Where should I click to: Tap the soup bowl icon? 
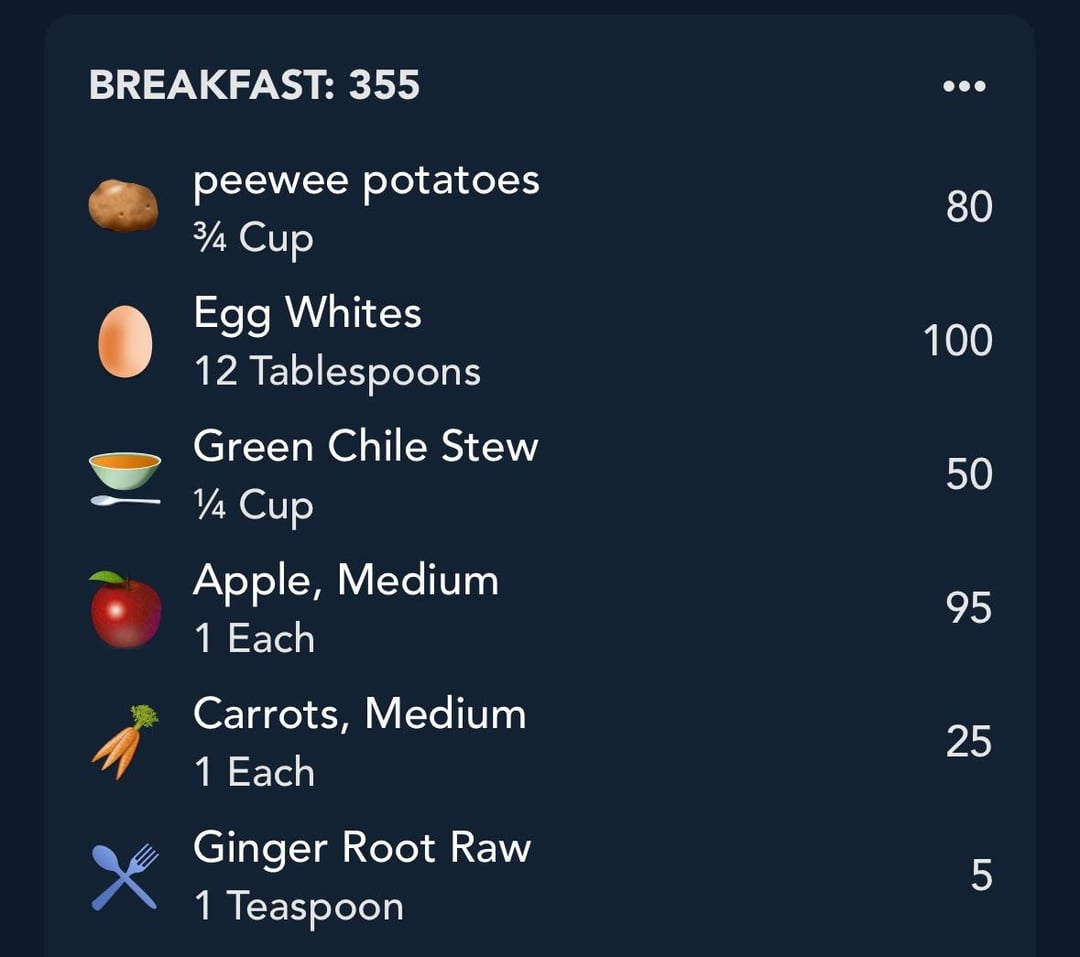pos(125,478)
